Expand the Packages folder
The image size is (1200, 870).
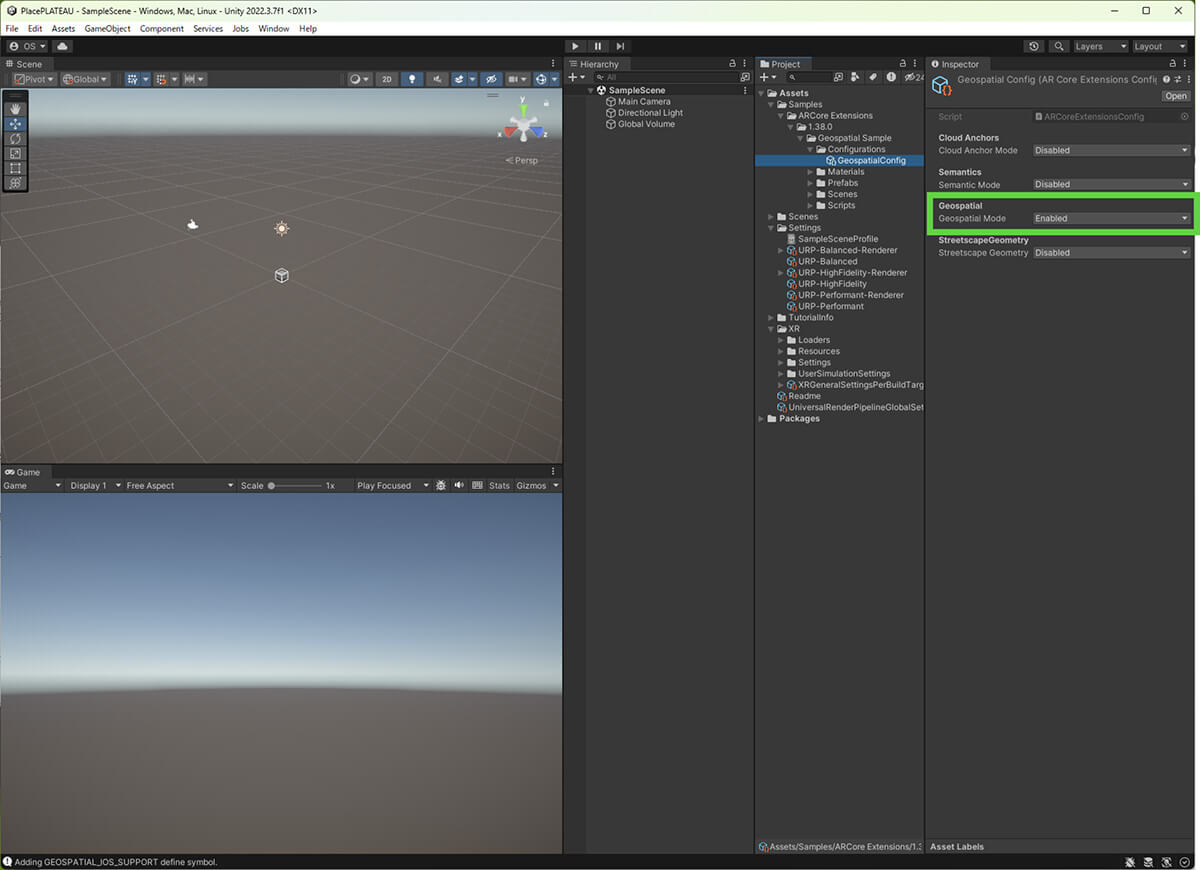tap(761, 419)
